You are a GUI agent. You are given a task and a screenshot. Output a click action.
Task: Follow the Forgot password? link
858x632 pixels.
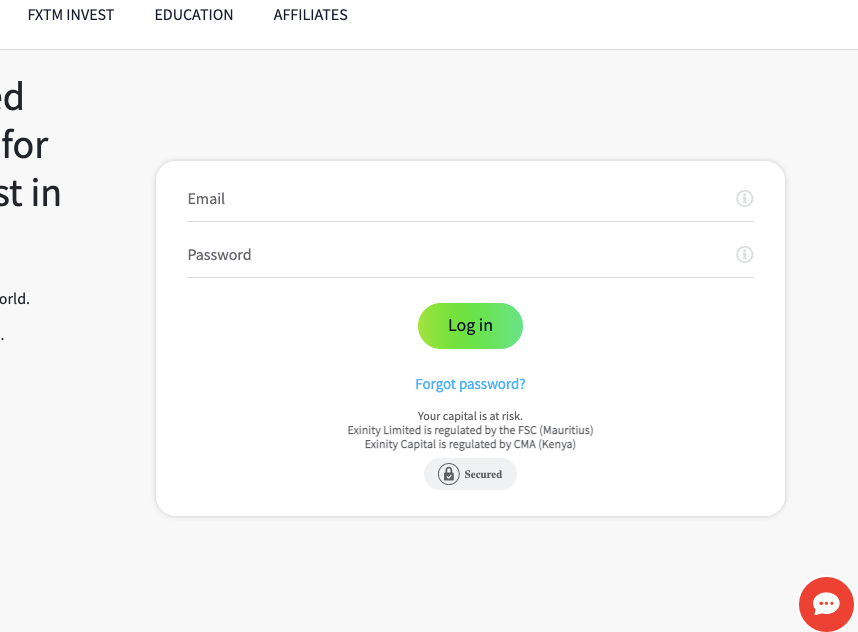470,384
